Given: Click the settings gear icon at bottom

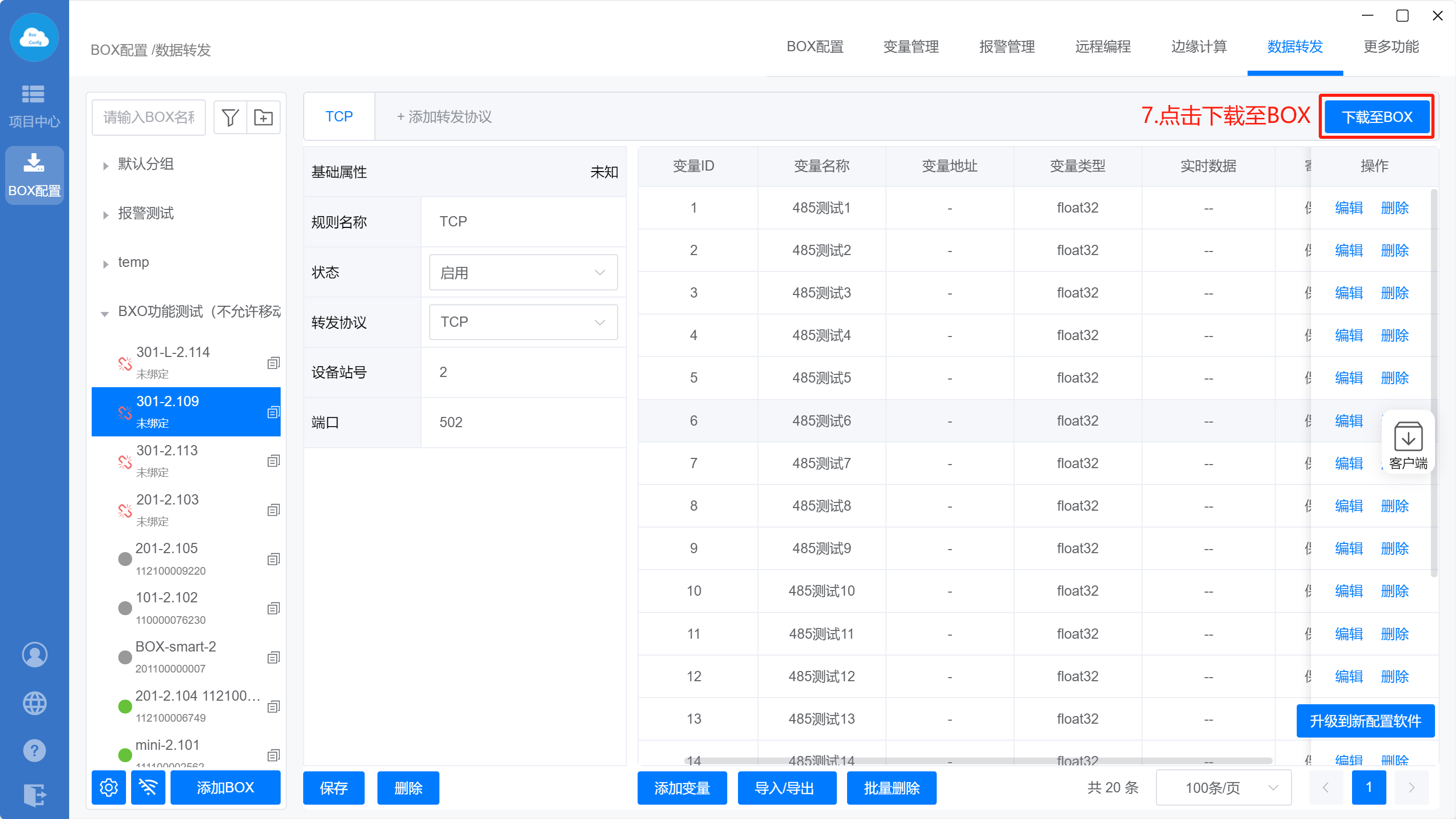Looking at the screenshot, I should point(109,787).
